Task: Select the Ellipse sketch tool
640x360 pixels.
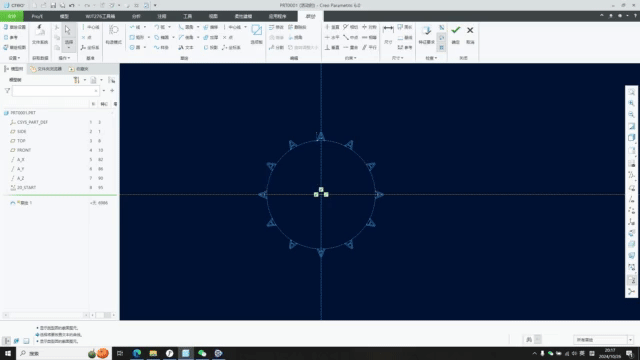Action: [x=162, y=37]
